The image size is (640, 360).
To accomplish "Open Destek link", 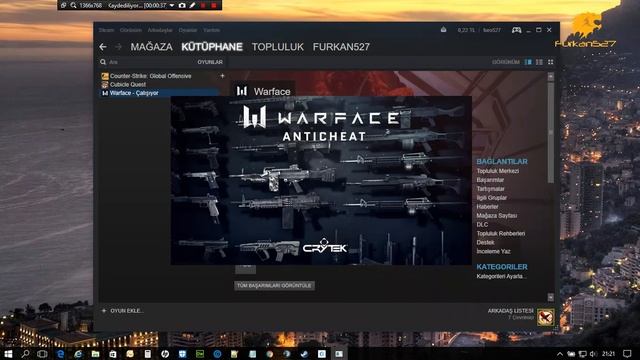I will click(485, 242).
